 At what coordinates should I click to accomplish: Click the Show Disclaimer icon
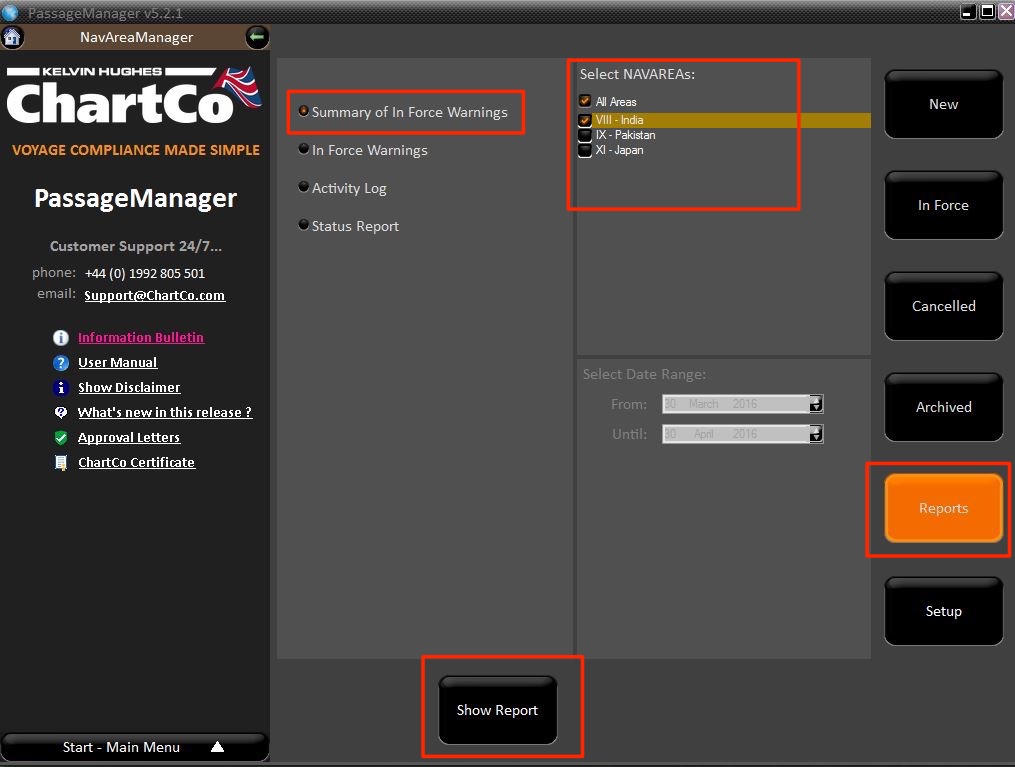tap(61, 388)
